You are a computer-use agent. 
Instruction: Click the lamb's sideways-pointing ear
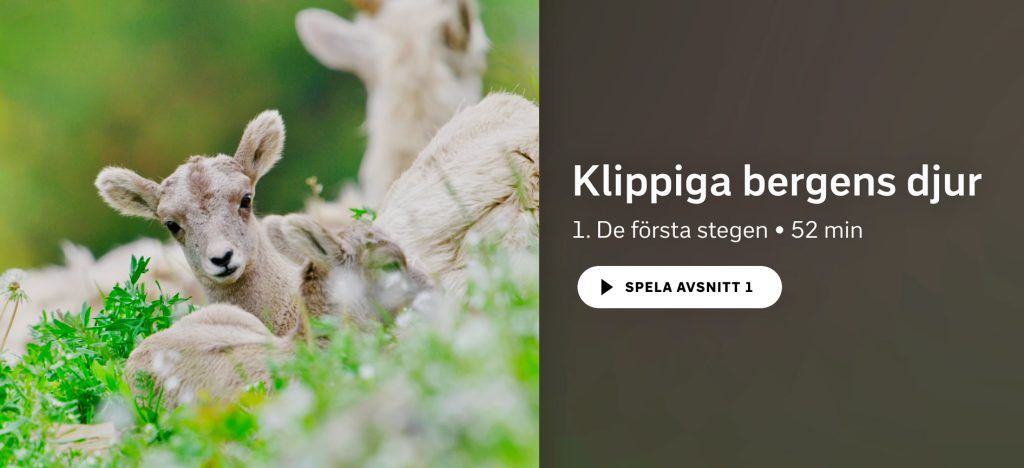coord(127,191)
